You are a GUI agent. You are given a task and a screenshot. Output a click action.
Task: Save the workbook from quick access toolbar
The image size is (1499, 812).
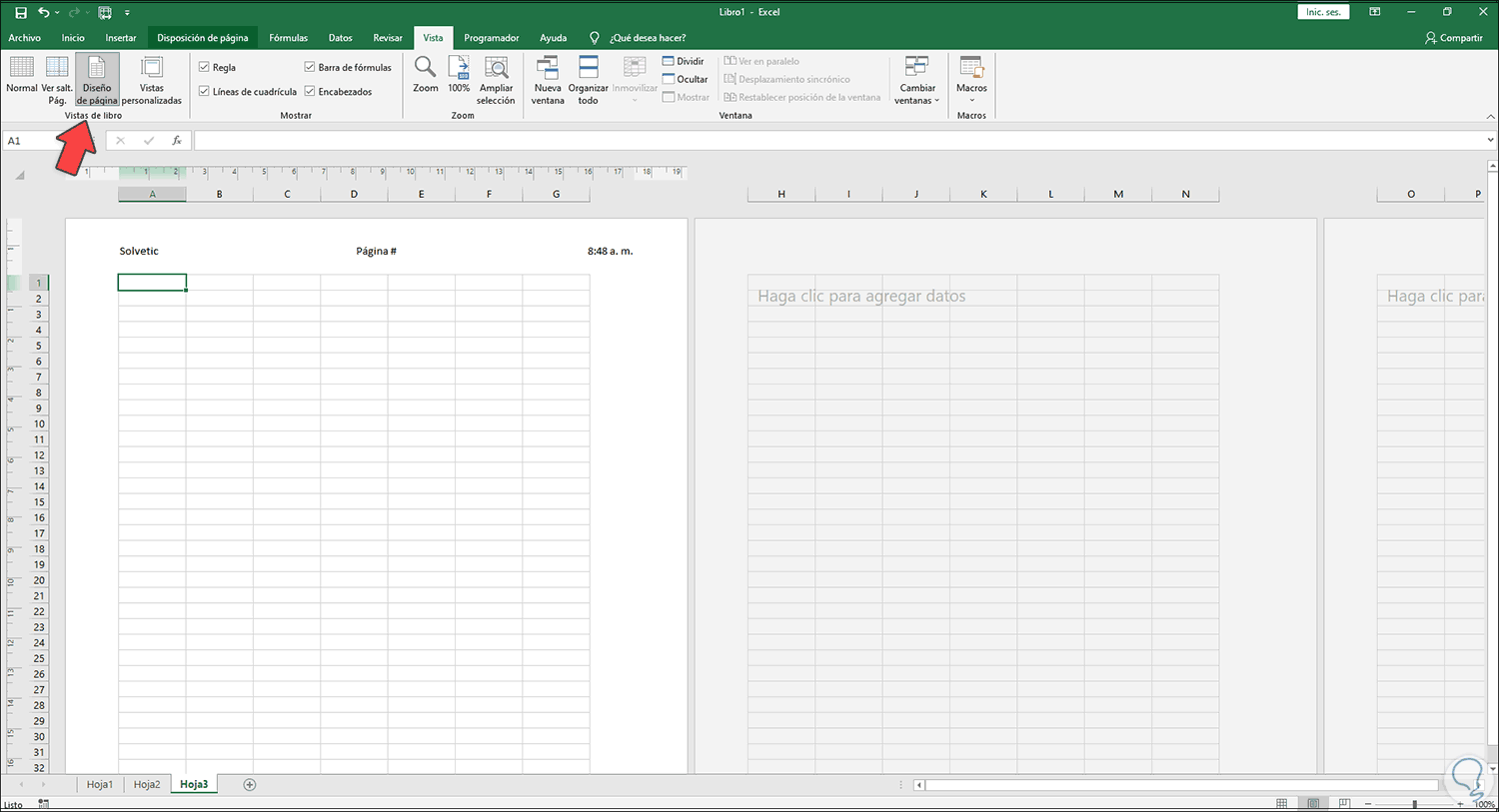[x=20, y=12]
